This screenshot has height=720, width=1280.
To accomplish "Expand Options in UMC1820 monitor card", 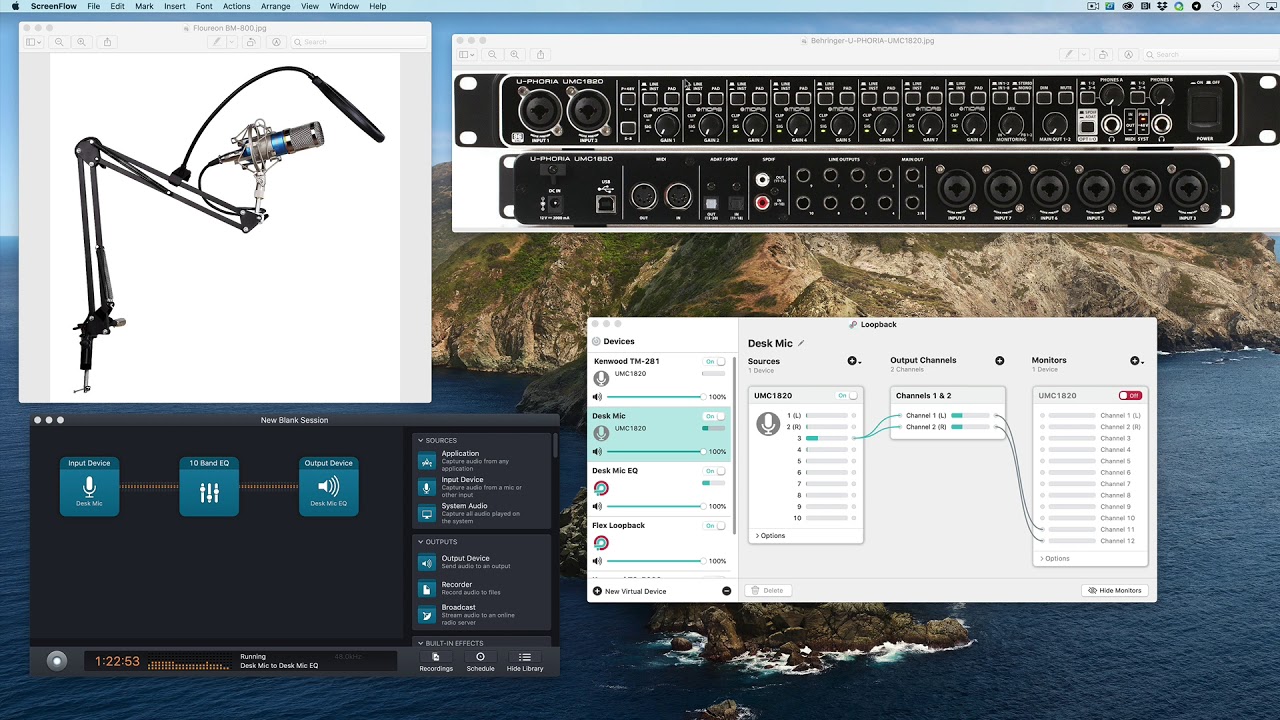I will [1054, 559].
